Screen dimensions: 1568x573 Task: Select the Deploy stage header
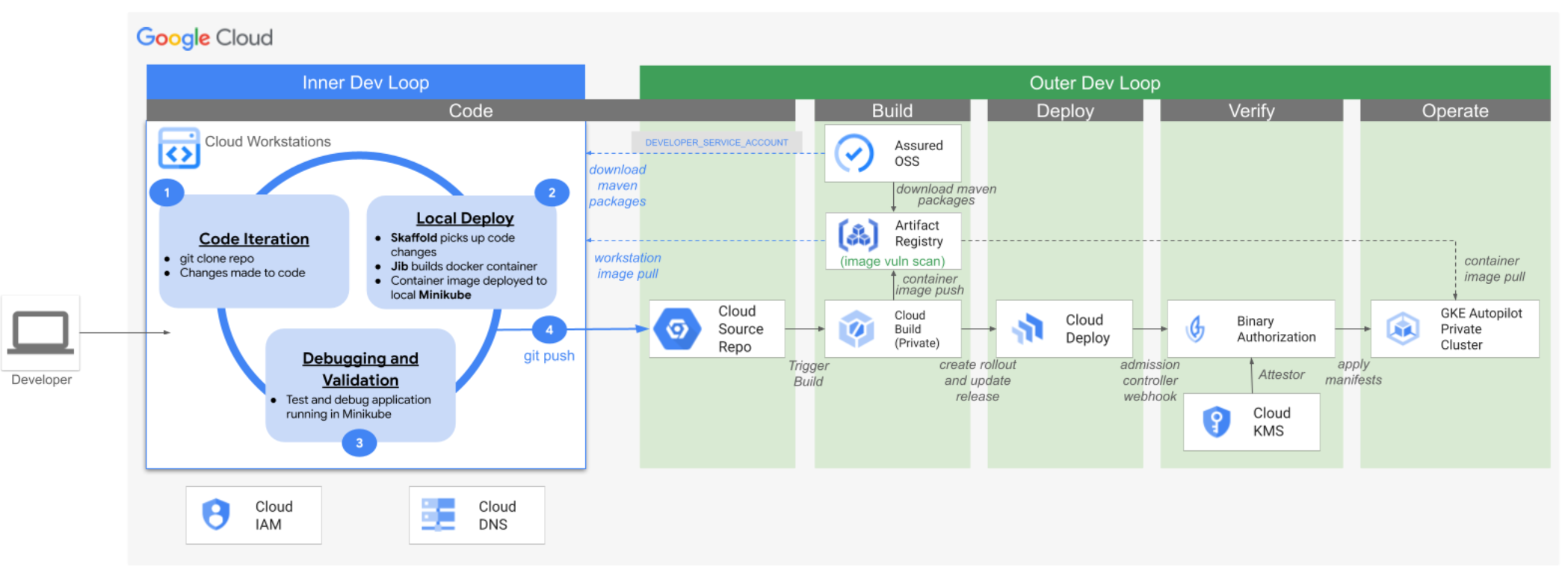(x=1065, y=111)
